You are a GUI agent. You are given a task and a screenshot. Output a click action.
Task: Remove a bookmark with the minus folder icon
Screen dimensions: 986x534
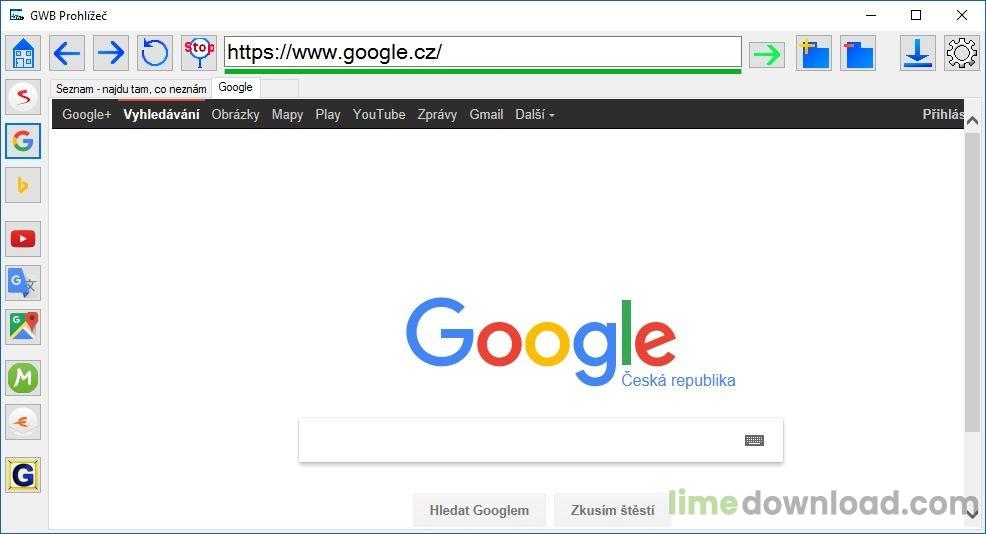858,53
